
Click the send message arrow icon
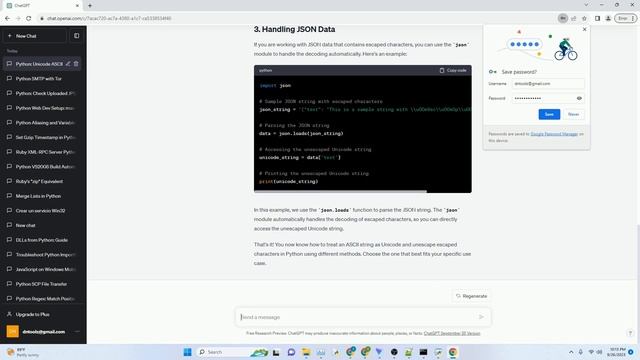pyautogui.click(x=482, y=317)
